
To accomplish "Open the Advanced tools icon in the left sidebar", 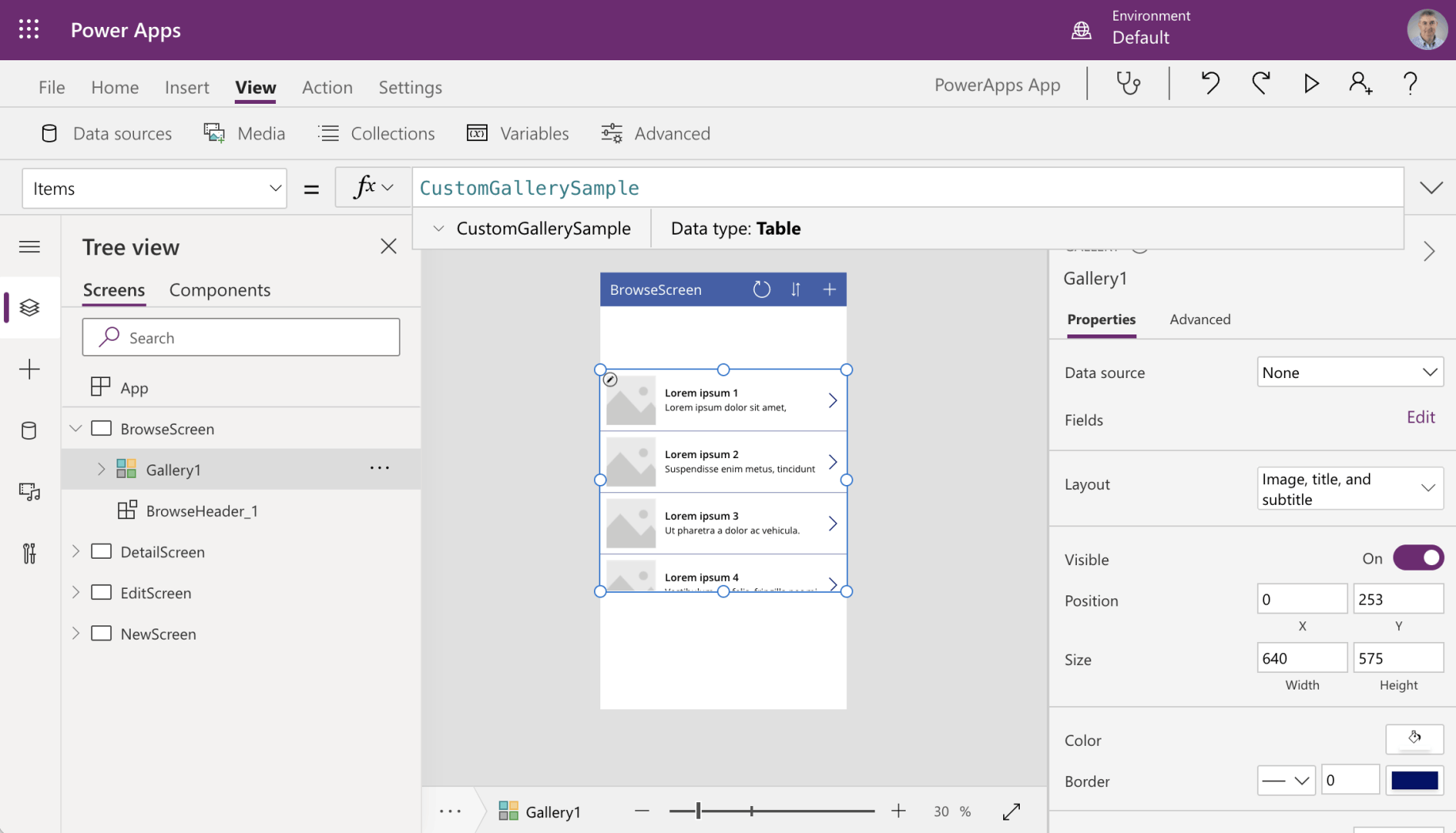I will click(29, 553).
